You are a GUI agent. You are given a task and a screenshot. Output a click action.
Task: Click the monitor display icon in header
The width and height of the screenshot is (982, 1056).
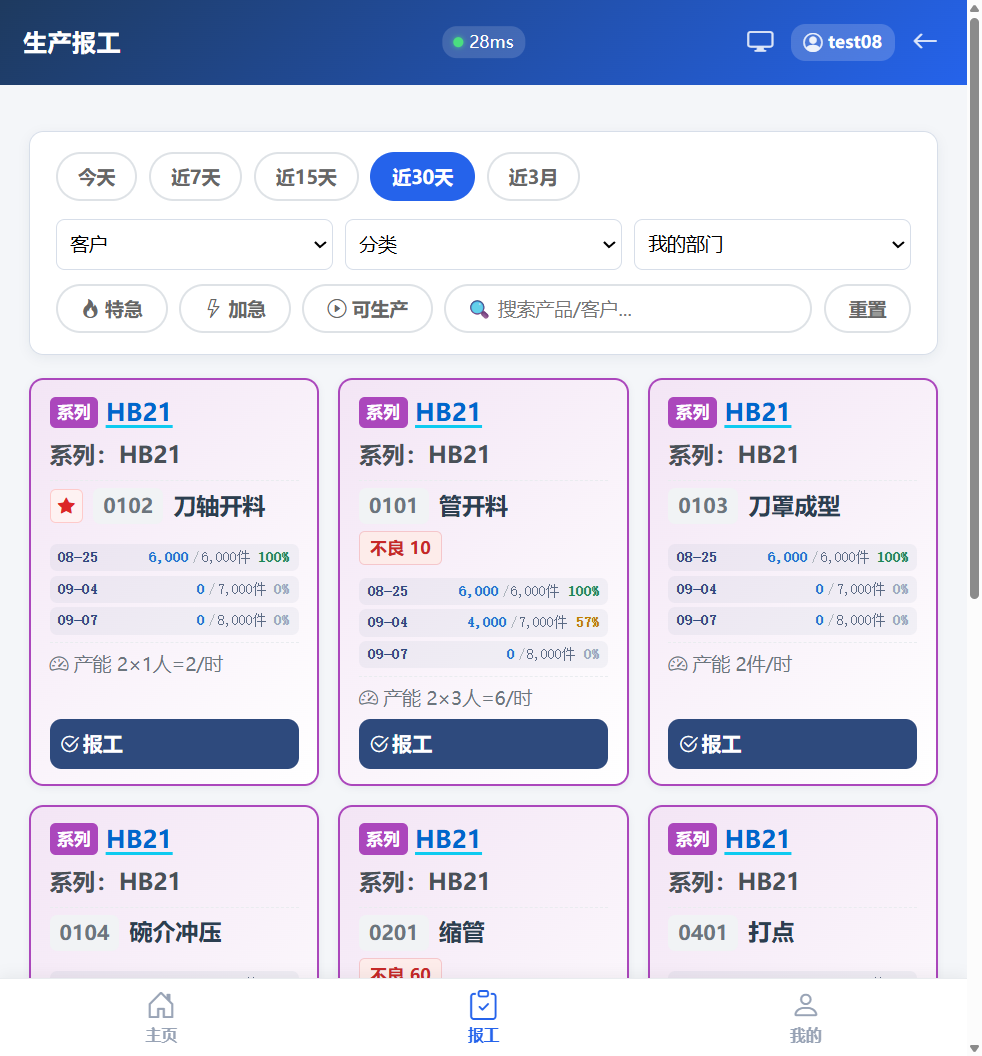pyautogui.click(x=760, y=42)
